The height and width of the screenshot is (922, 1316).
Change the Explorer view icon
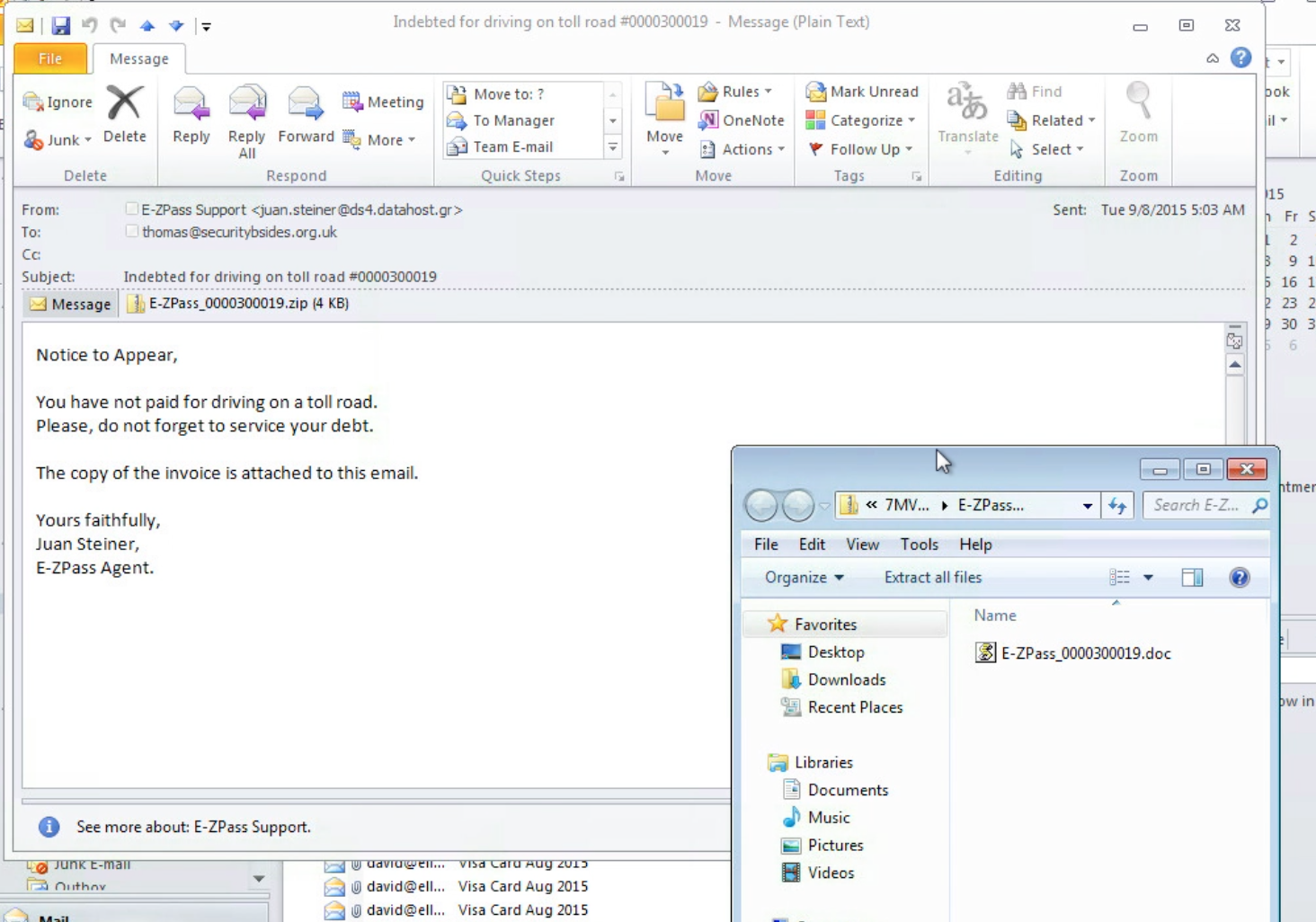[x=1119, y=578]
